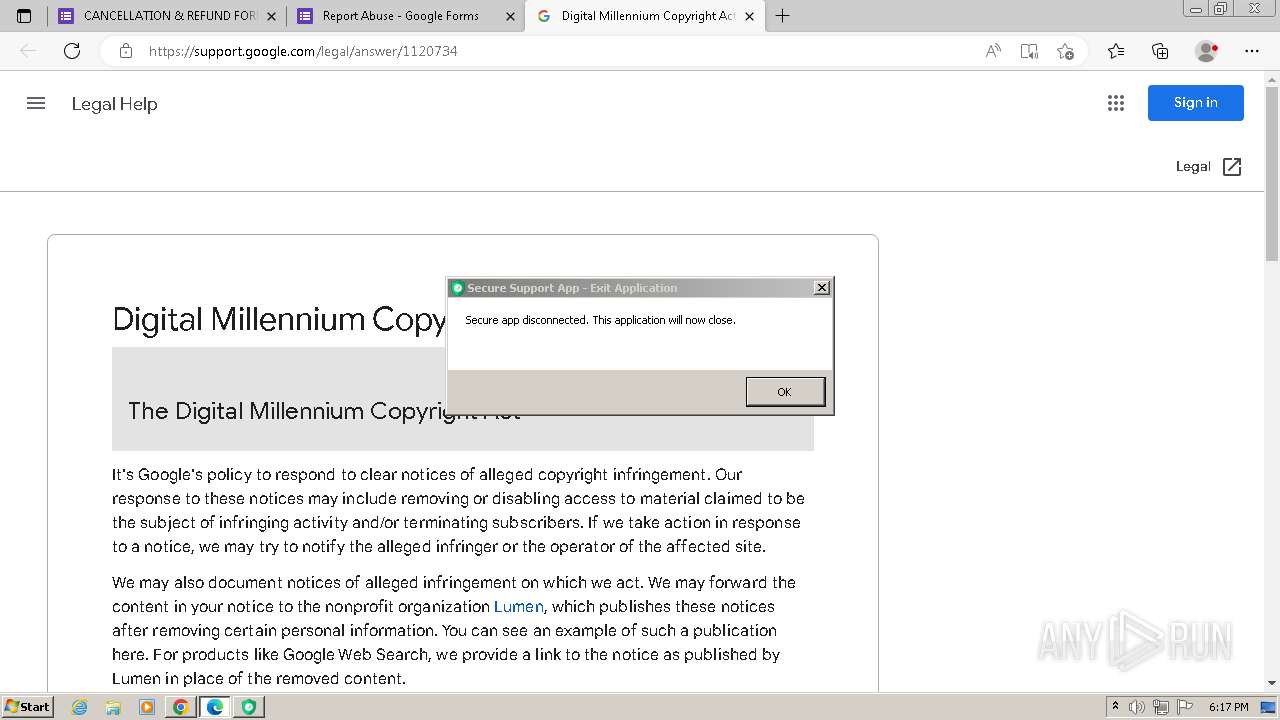Open the browser profile avatar
The height and width of the screenshot is (720, 1280).
[1206, 51]
